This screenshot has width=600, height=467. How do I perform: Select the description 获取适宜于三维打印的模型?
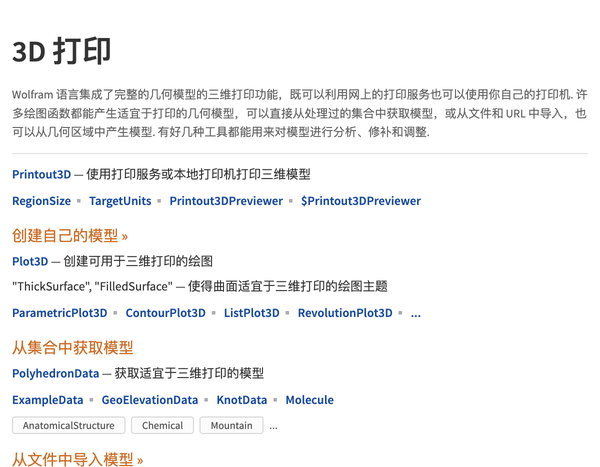[x=189, y=373]
